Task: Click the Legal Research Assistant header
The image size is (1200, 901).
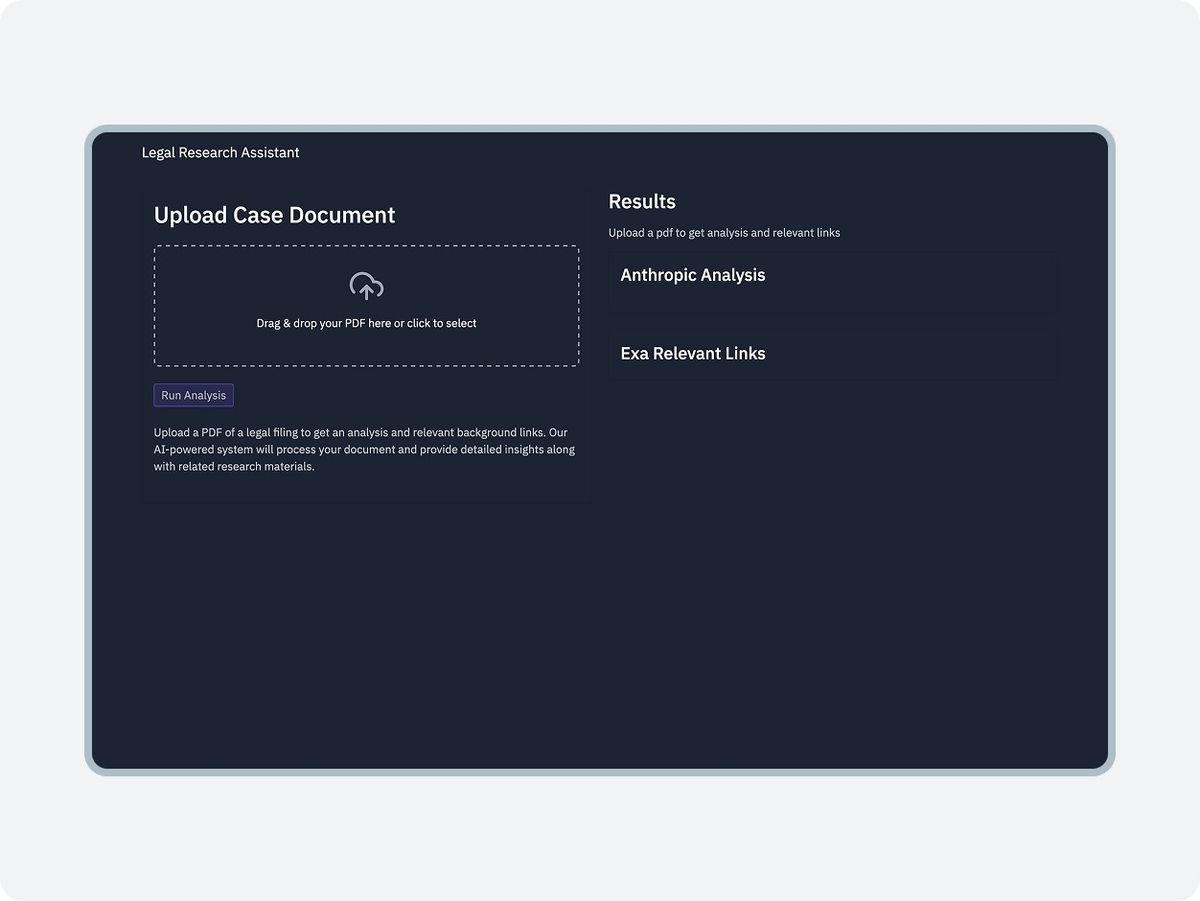Action: click(x=221, y=152)
